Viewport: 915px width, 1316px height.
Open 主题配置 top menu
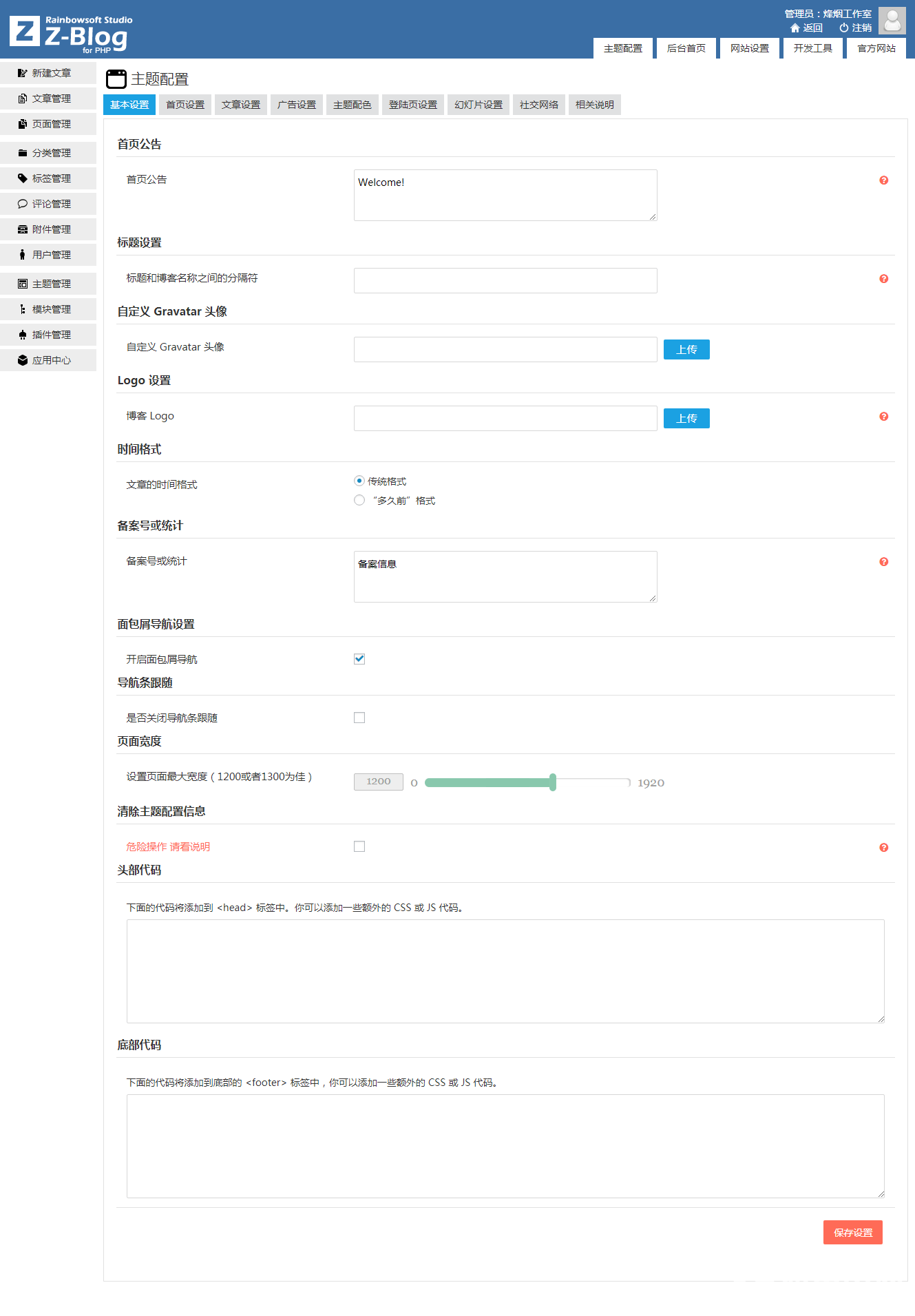click(623, 48)
